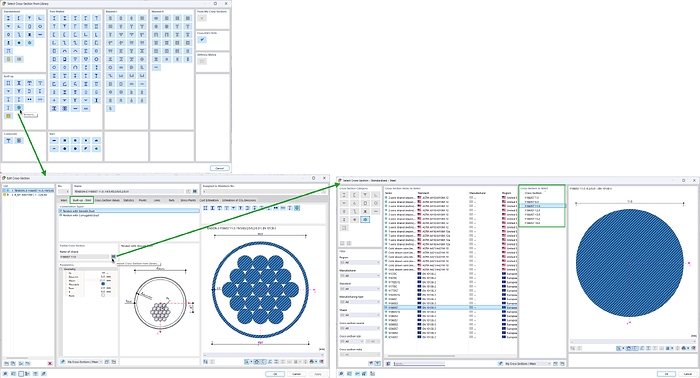This screenshot has height=378, width=700.
Task: Toggle the Position option in Geometry parameters
Action: point(103,284)
